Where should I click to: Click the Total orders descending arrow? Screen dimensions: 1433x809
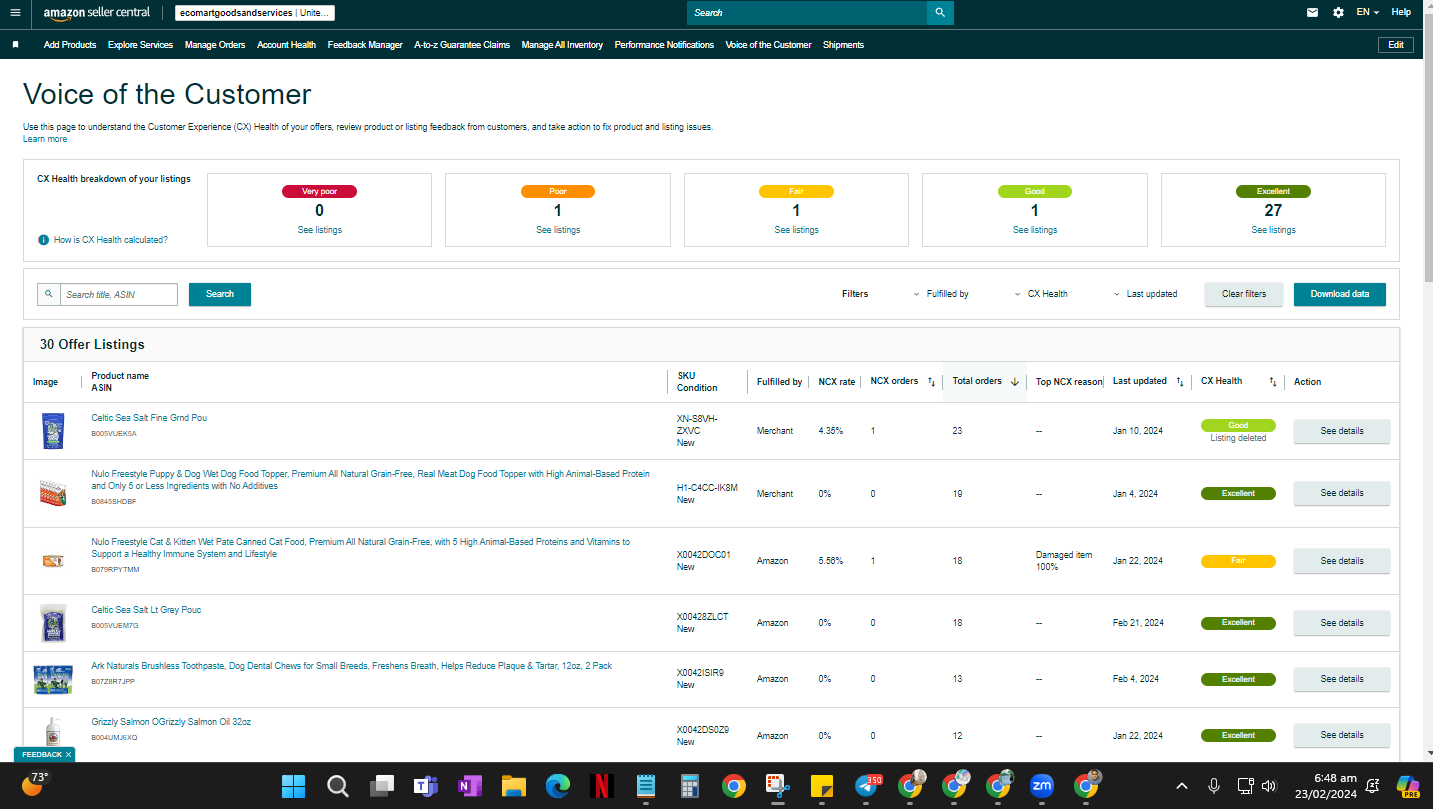pyautogui.click(x=1015, y=381)
